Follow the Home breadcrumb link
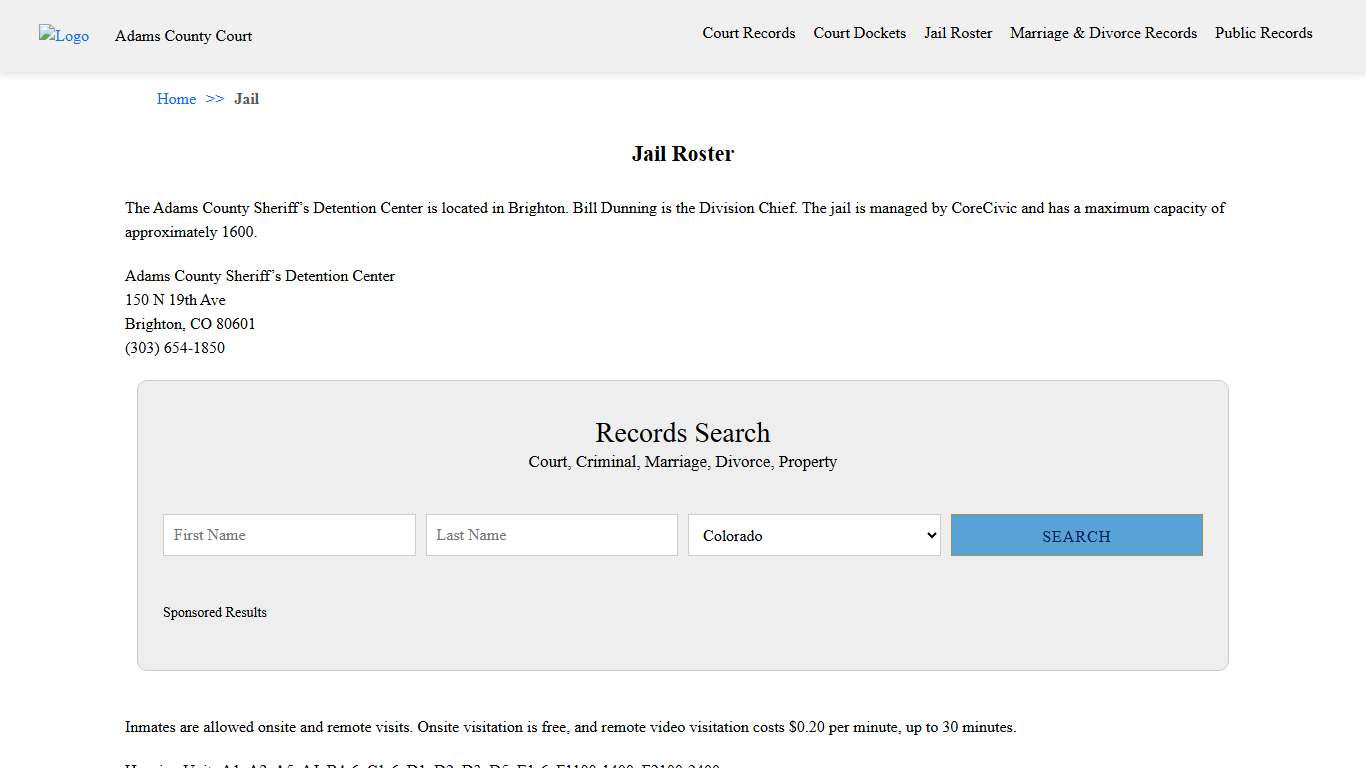The height and width of the screenshot is (768, 1366). pos(176,99)
